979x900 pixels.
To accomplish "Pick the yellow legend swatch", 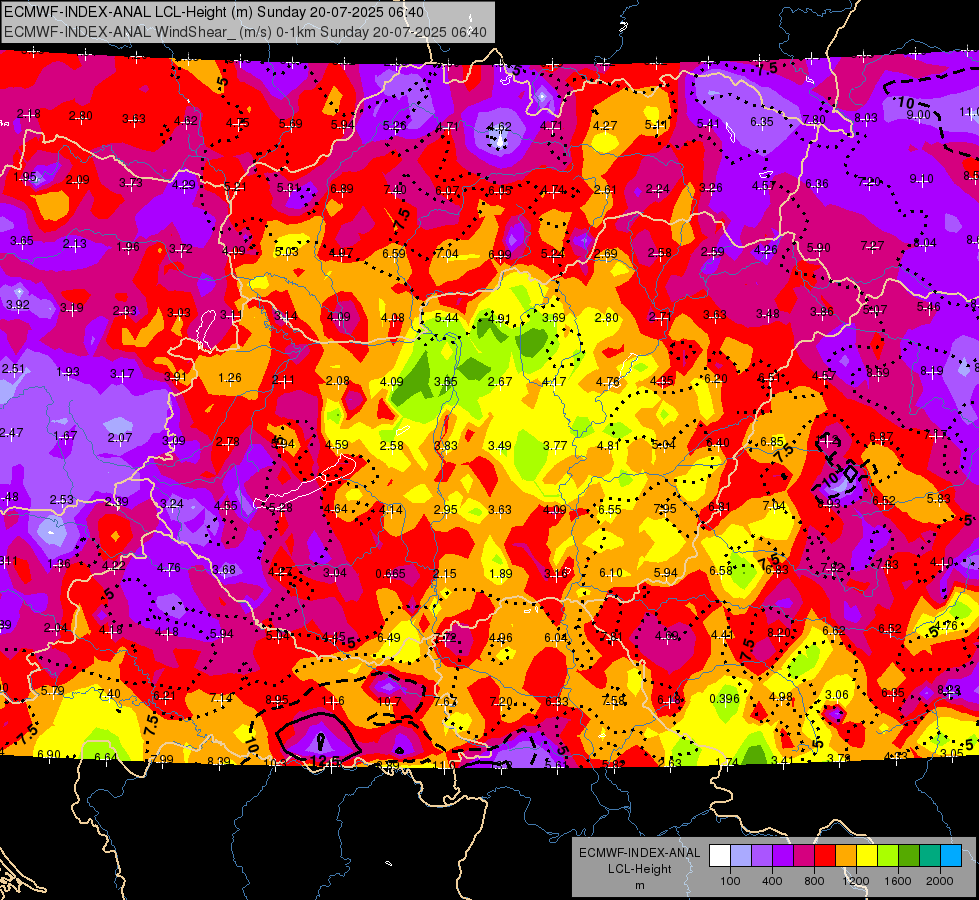I will tap(867, 856).
